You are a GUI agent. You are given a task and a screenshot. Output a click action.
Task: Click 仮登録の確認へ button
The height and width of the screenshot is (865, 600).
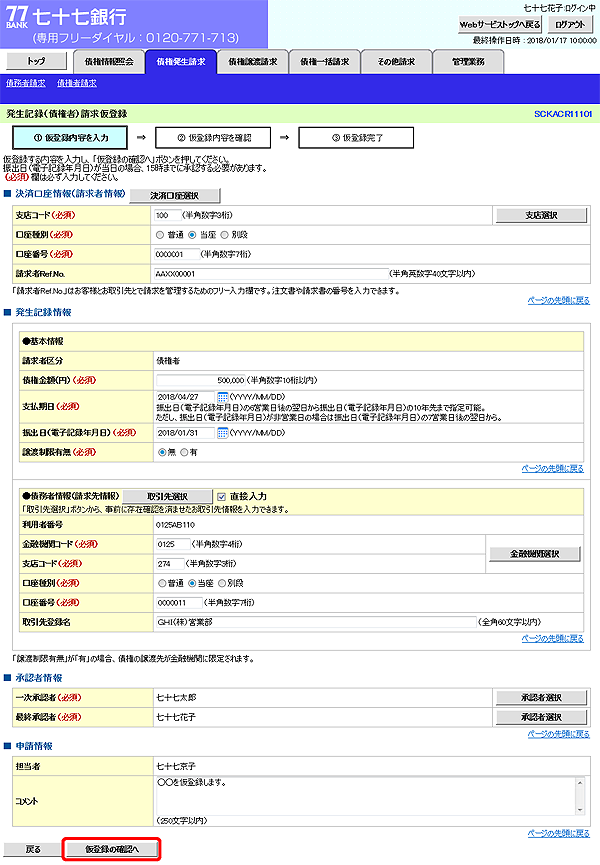[112, 850]
